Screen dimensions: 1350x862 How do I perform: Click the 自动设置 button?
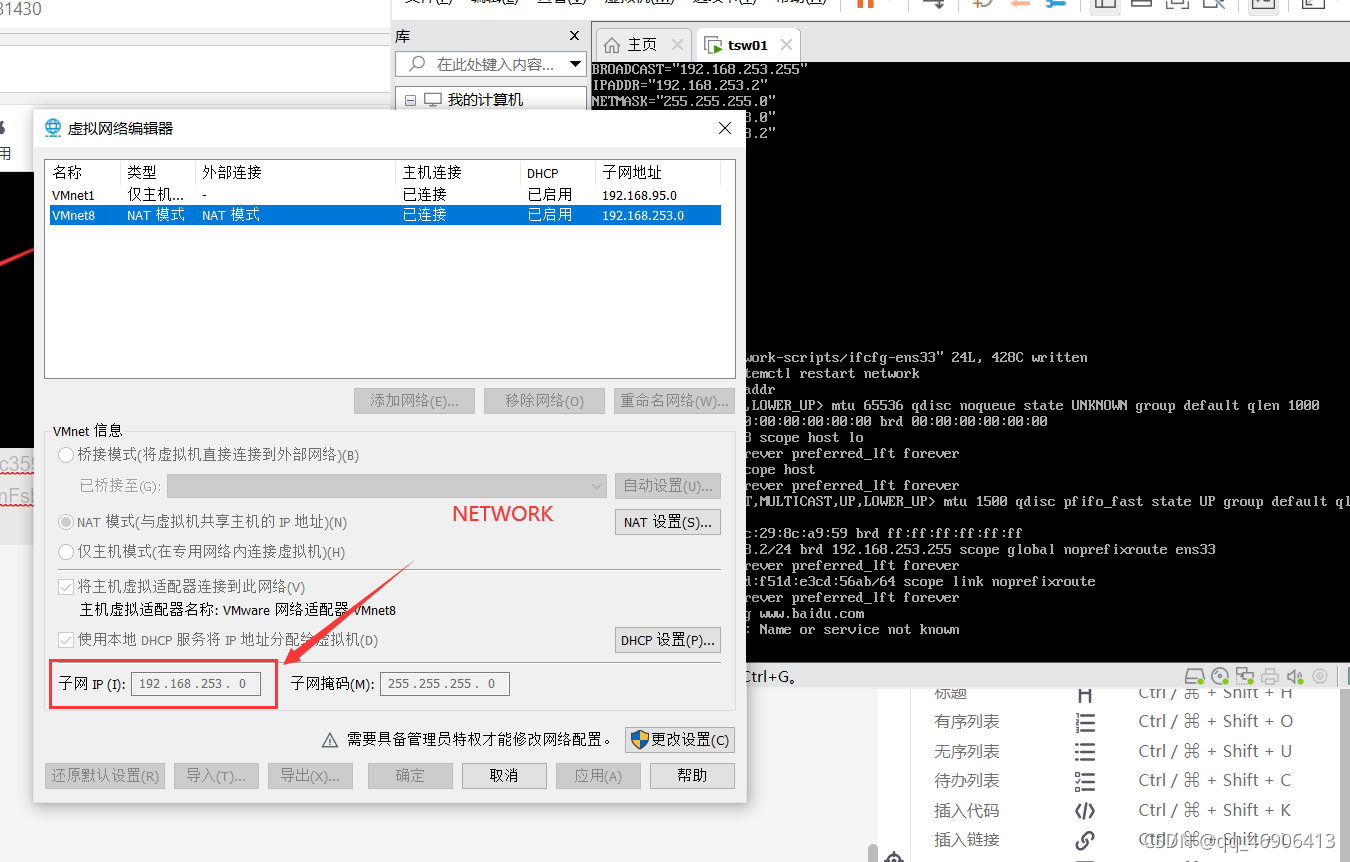click(668, 486)
